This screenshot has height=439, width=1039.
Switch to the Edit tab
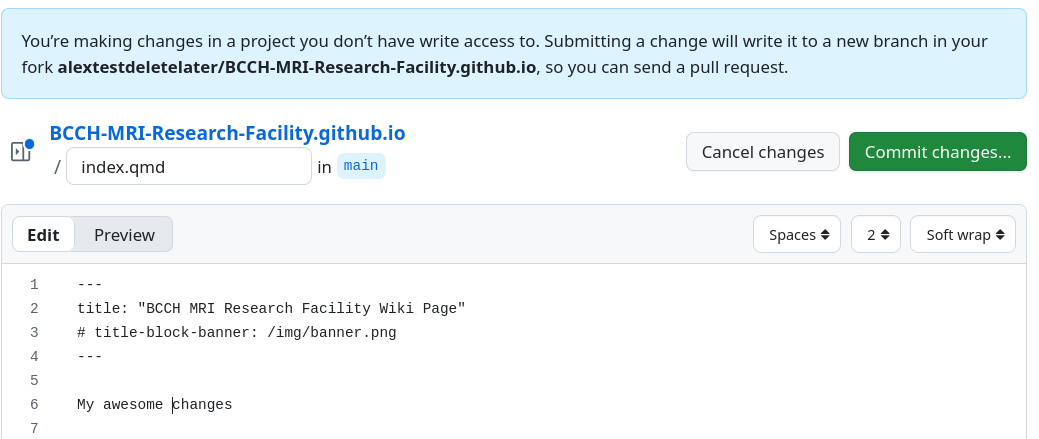point(43,235)
